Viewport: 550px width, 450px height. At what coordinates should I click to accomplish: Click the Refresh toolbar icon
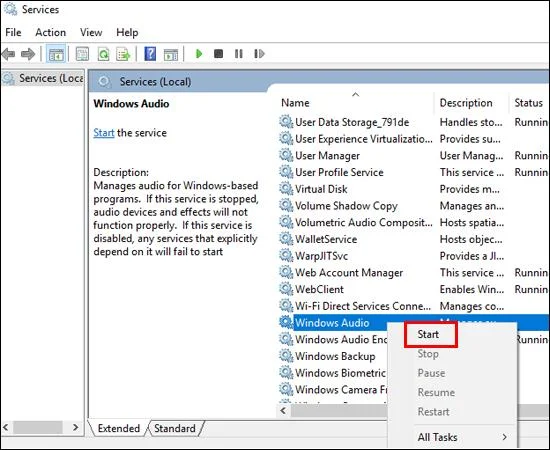click(103, 54)
